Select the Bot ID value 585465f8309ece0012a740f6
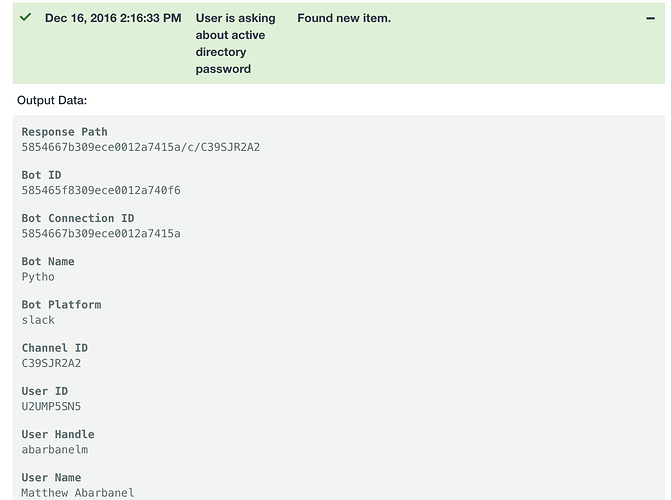671x500 pixels. coord(101,190)
